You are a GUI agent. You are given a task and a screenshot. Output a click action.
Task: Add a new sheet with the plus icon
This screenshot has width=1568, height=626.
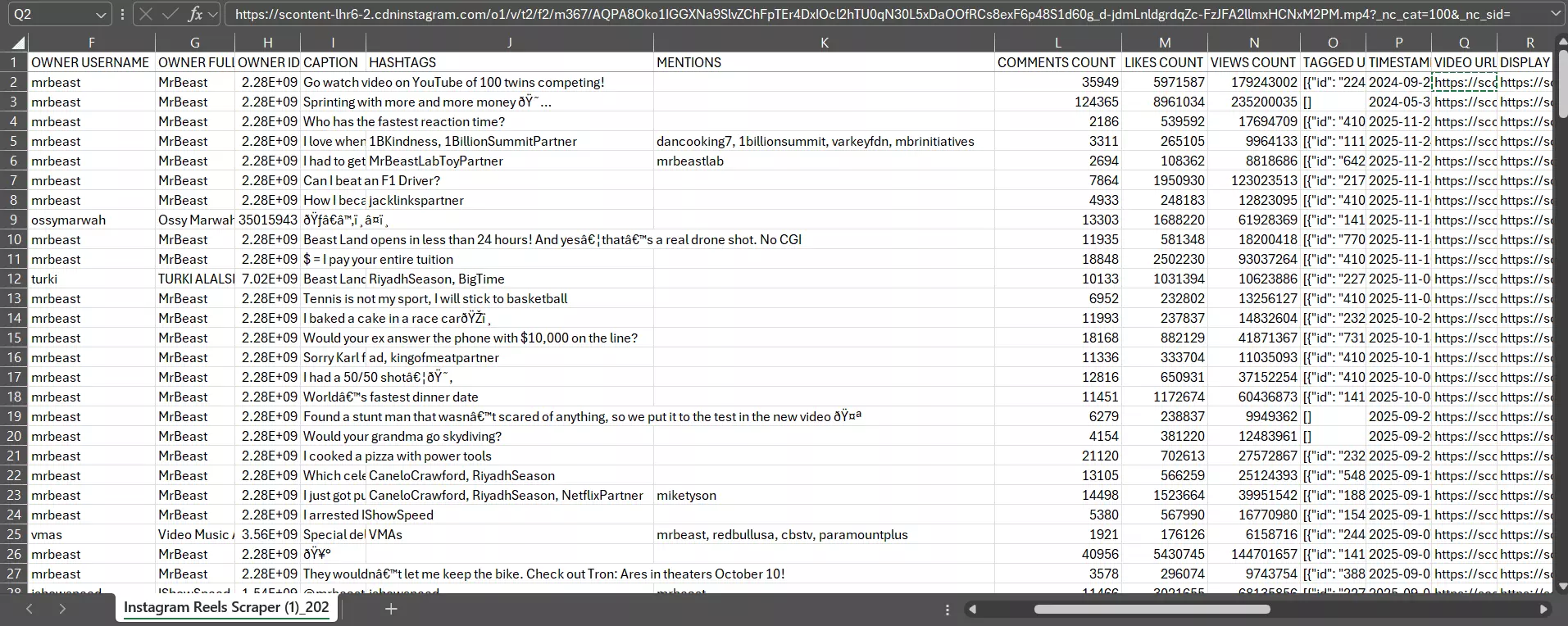(x=391, y=609)
